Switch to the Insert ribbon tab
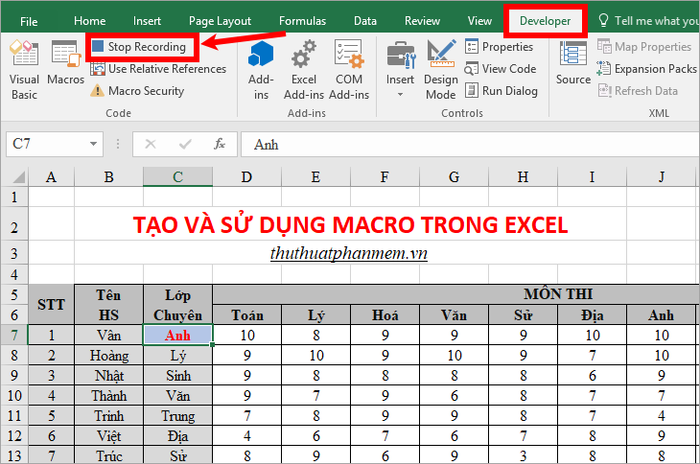The width and height of the screenshot is (700, 464). click(147, 21)
